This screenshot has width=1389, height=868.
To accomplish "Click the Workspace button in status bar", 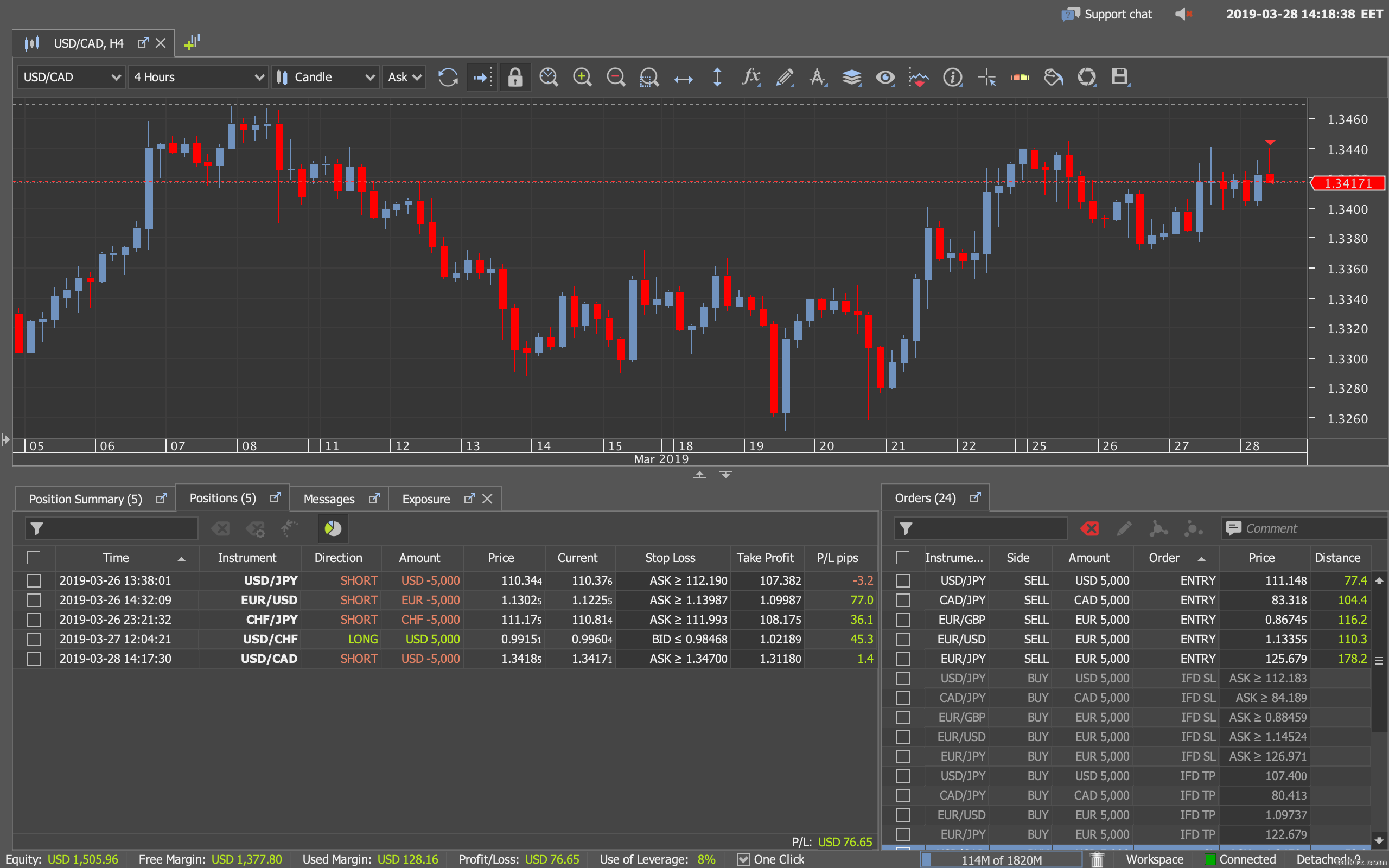I will 1154,859.
